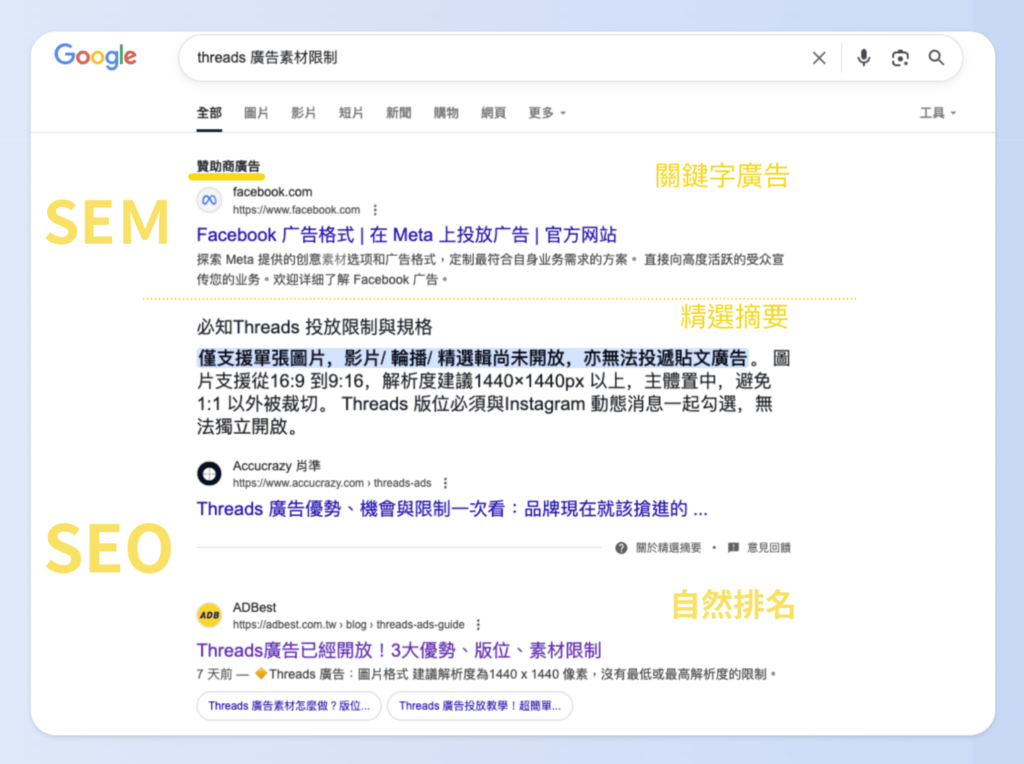Click the ADBest site favicon
The image size is (1024, 764).
(x=209, y=615)
